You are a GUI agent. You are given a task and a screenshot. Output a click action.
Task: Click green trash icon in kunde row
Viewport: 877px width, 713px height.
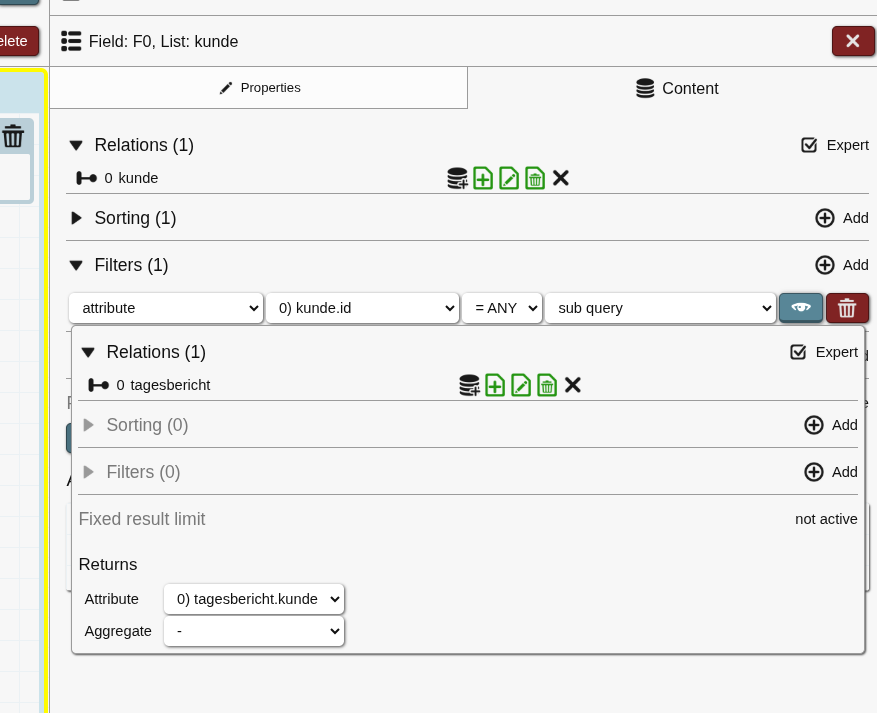tap(535, 178)
